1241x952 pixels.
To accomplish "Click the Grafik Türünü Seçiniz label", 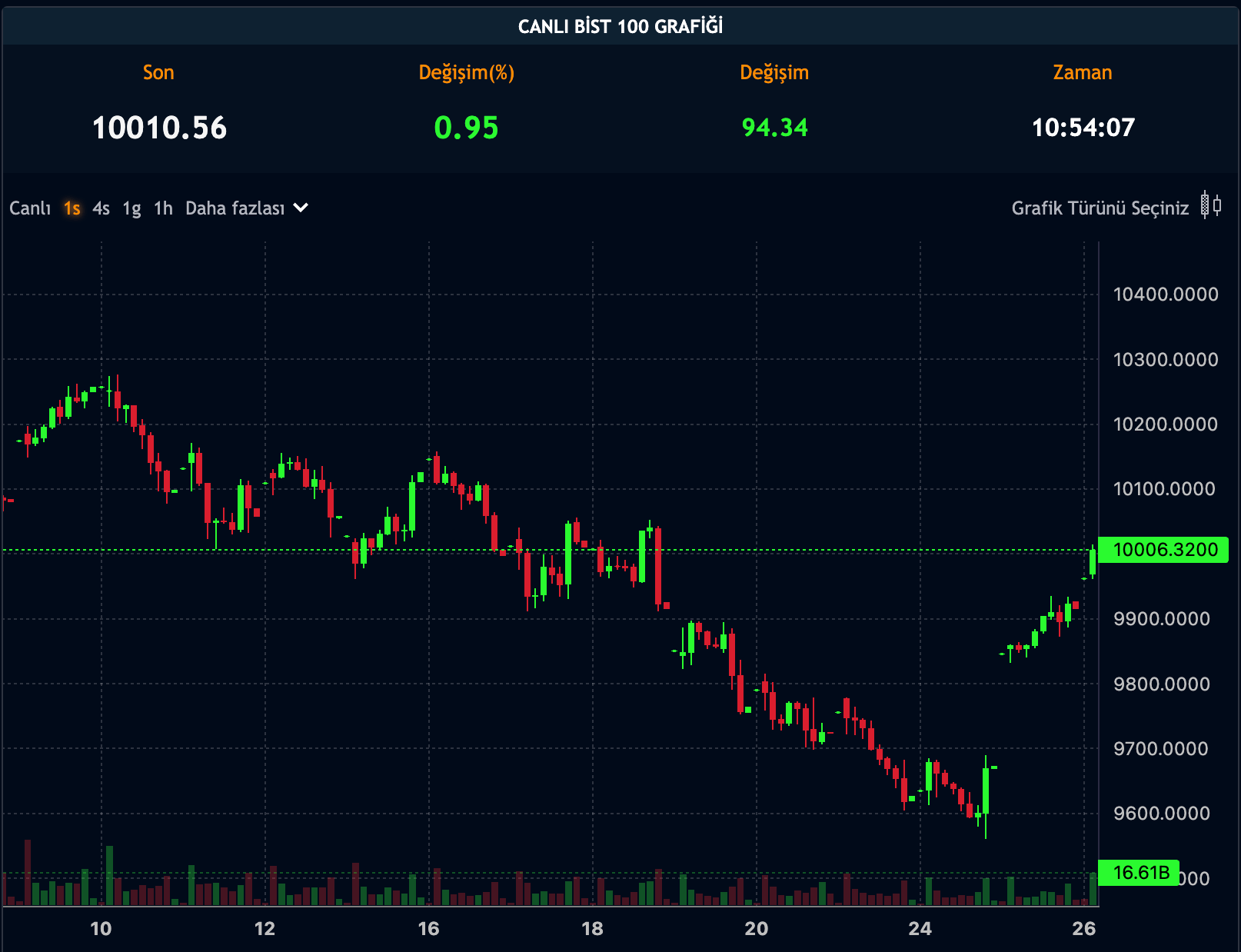I will click(1100, 208).
